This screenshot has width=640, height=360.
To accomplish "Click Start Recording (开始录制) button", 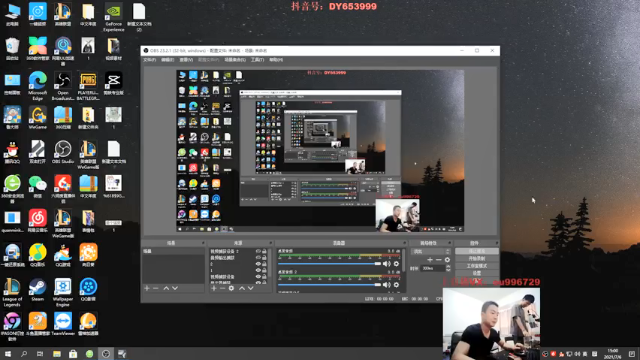I will click(x=477, y=259).
